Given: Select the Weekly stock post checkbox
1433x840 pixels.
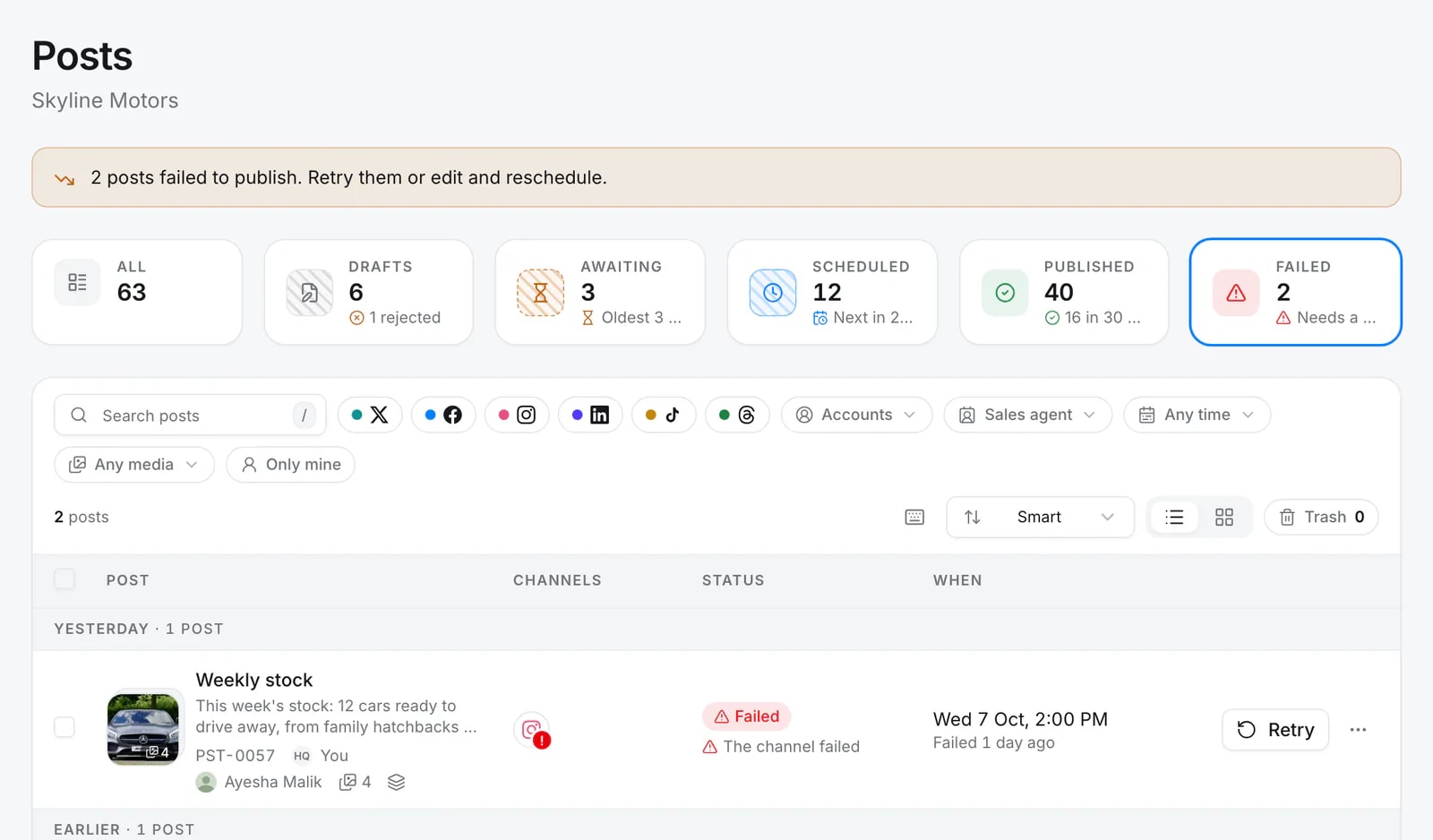Looking at the screenshot, I should click(x=64, y=727).
